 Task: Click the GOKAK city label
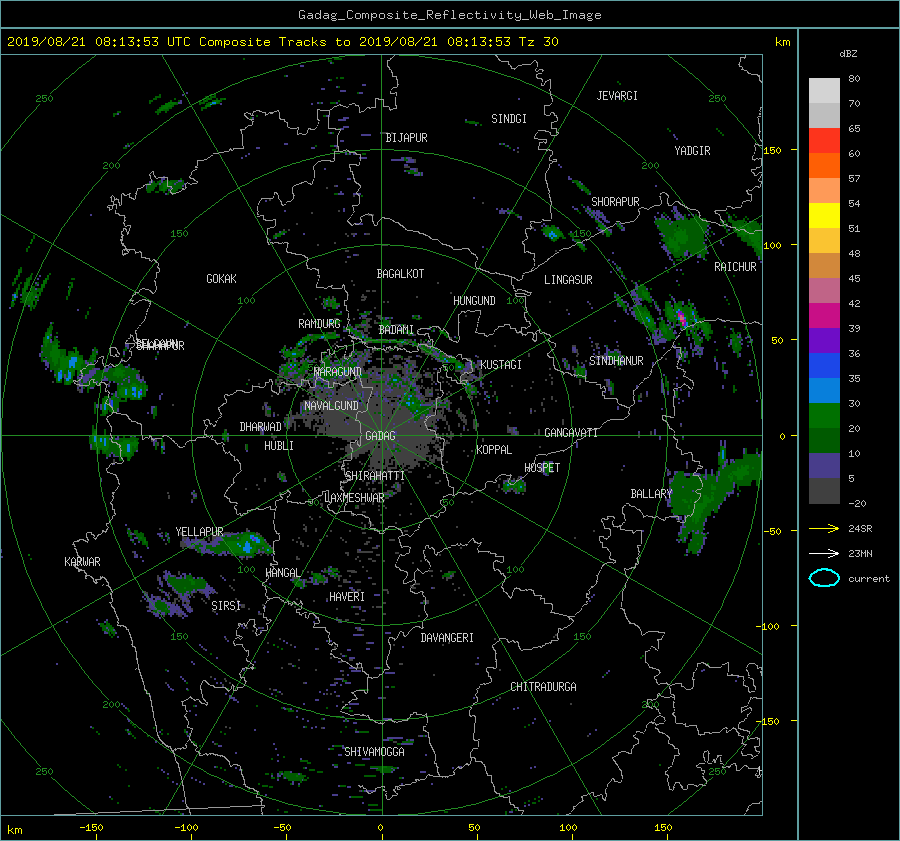point(221,279)
